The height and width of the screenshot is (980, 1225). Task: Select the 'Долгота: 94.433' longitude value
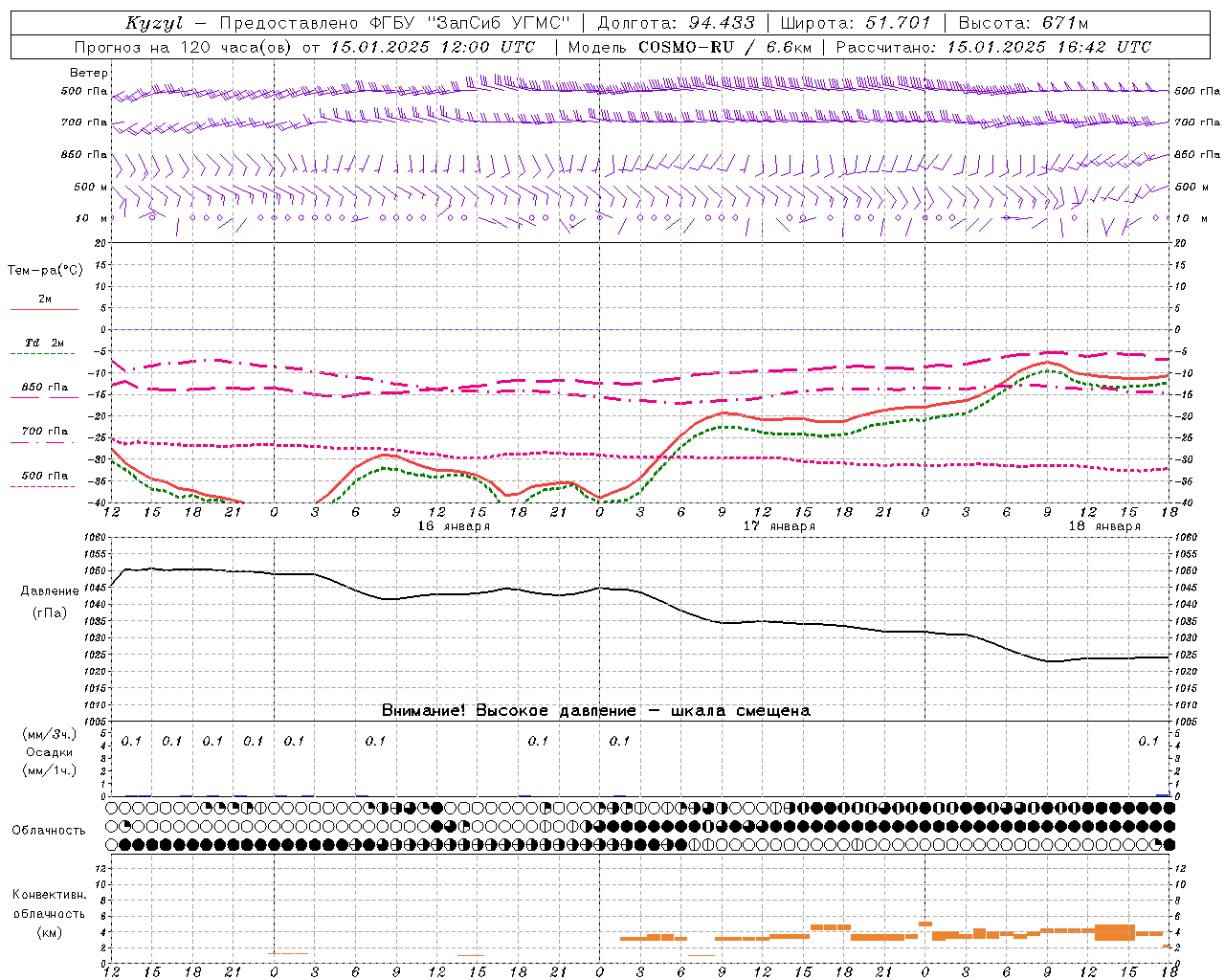[676, 23]
